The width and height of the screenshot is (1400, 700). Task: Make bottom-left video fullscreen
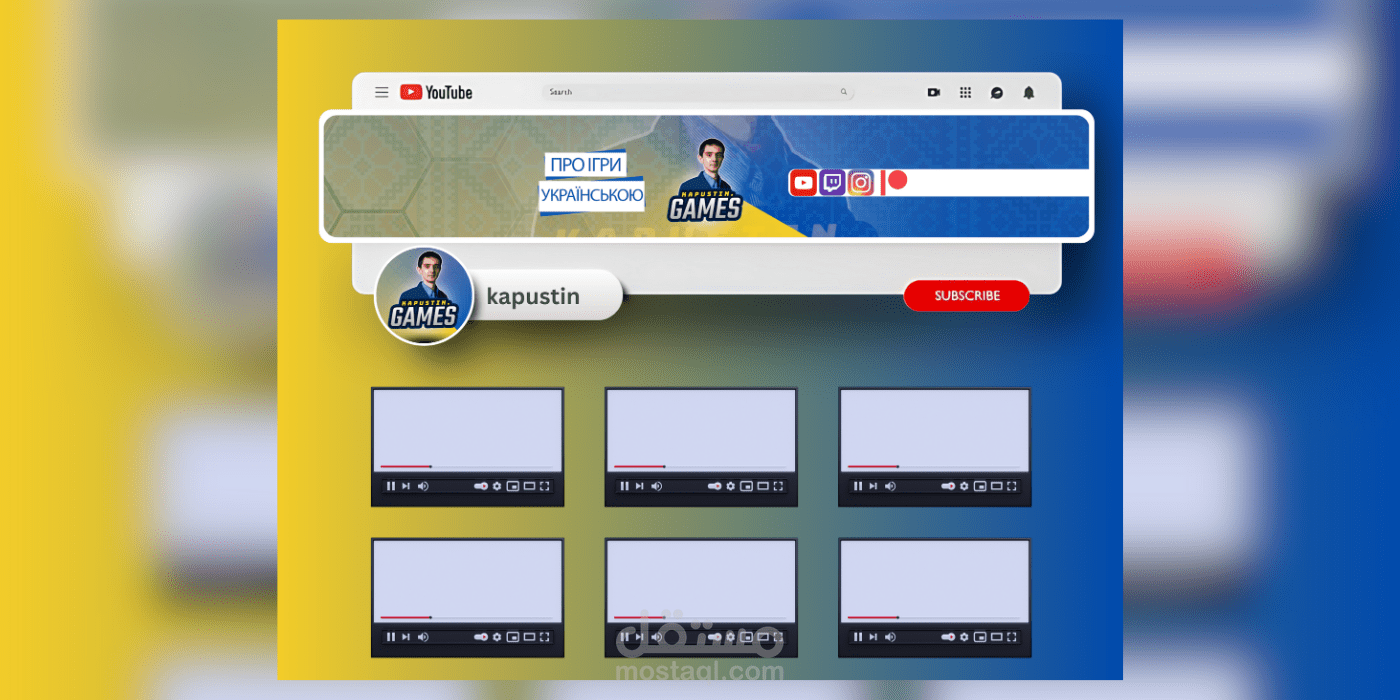tap(545, 637)
